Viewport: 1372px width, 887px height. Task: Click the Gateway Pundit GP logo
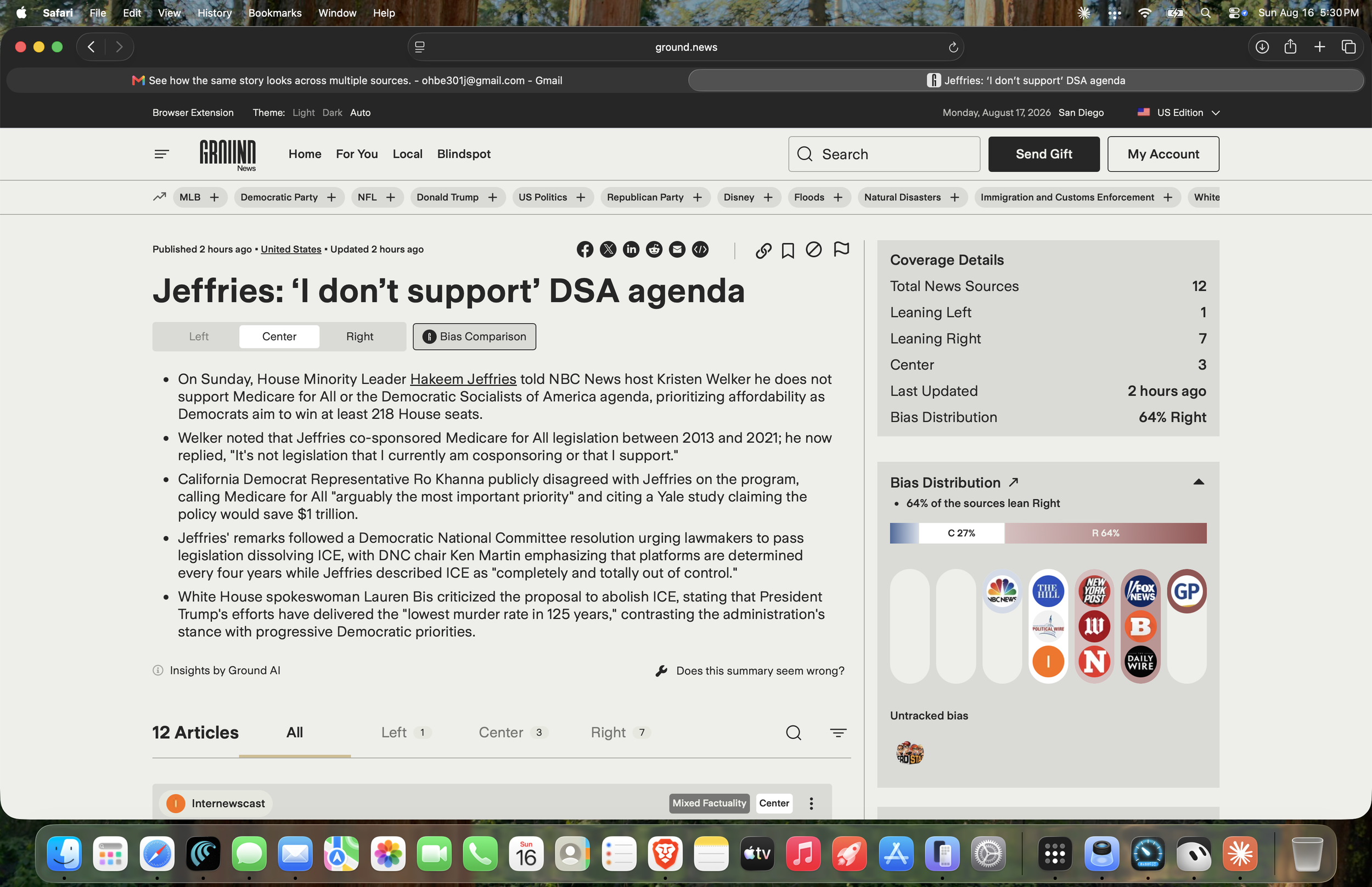click(1187, 592)
